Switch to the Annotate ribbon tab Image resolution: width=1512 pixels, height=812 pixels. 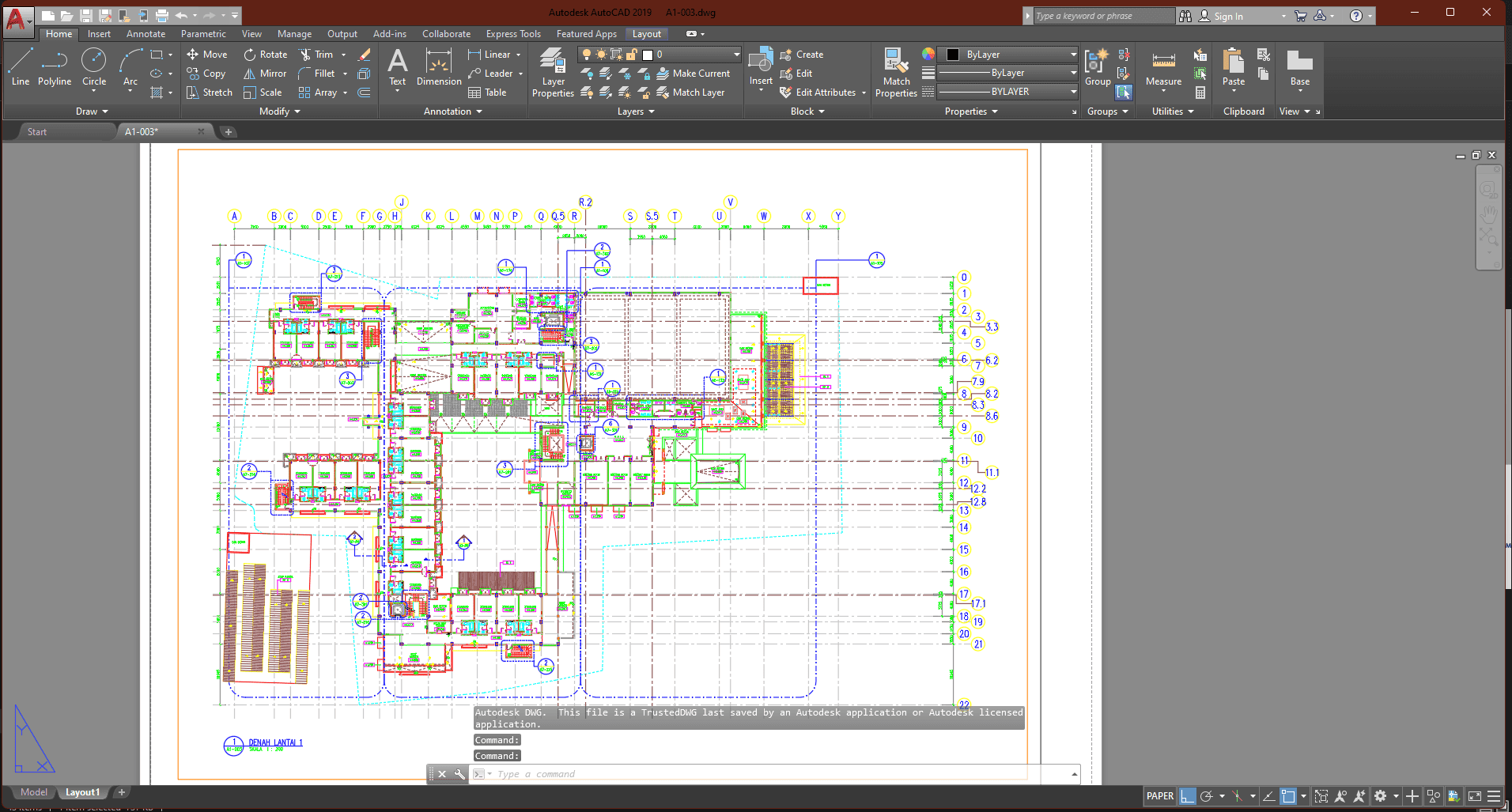pos(146,34)
